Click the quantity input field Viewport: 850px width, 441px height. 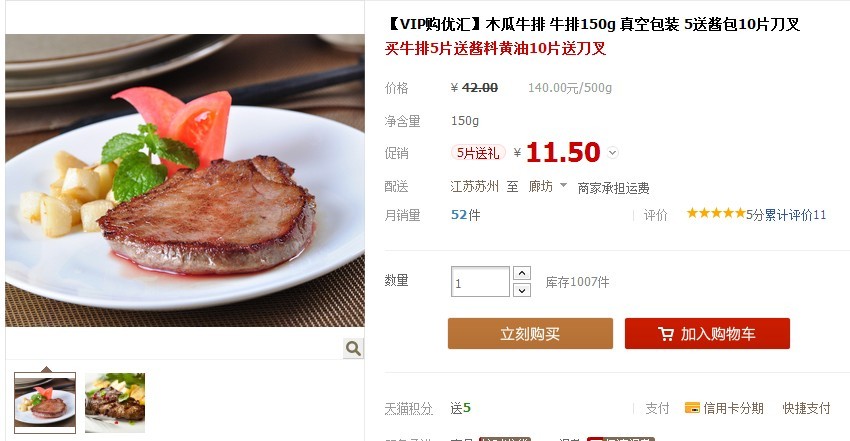pos(480,282)
